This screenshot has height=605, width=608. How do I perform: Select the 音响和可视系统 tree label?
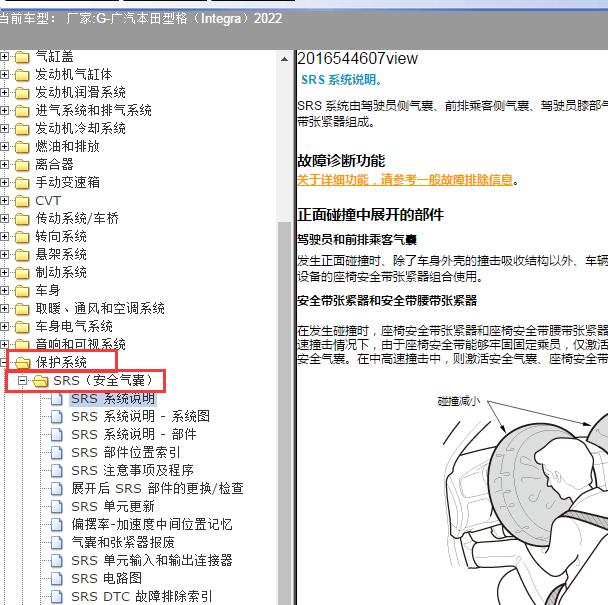80,344
